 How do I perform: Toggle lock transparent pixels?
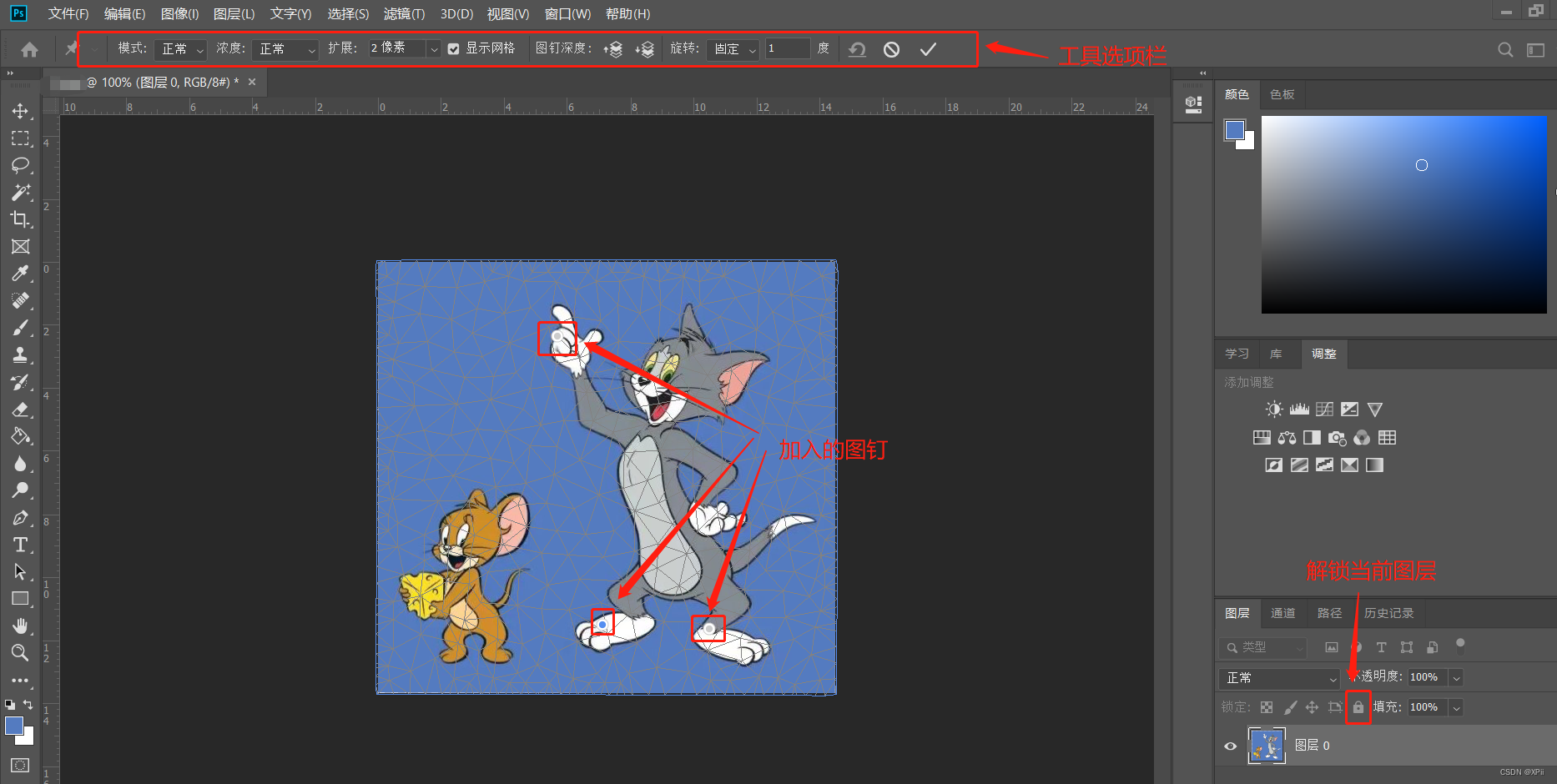click(1267, 707)
